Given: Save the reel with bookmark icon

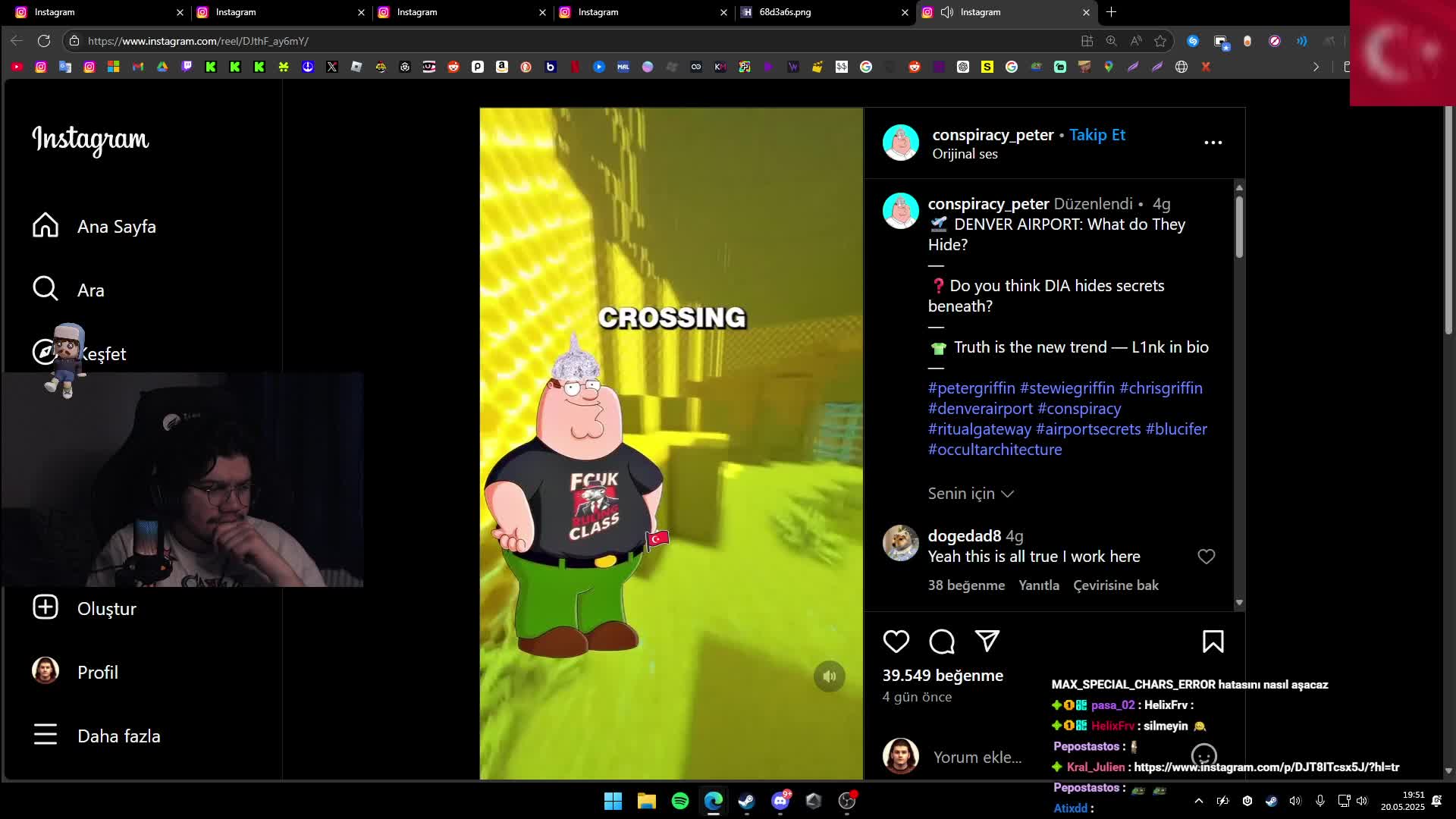Looking at the screenshot, I should (x=1213, y=642).
